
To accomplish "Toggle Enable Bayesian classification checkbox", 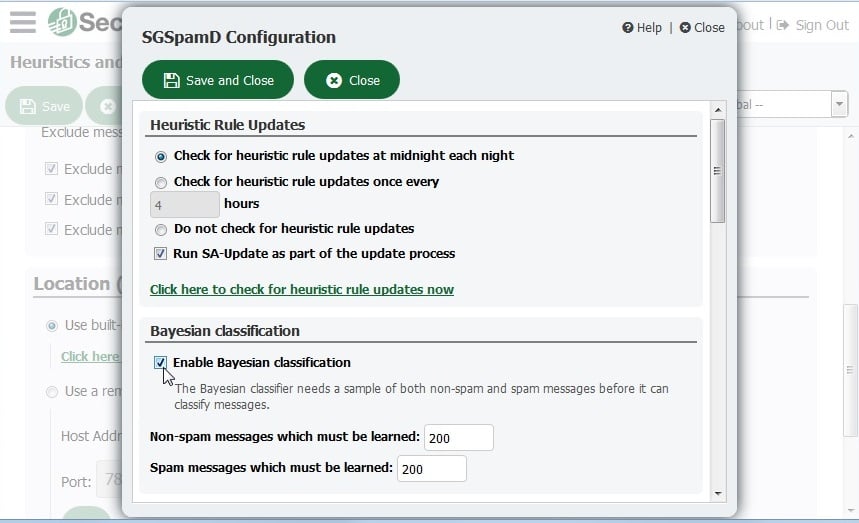I will pos(160,363).
